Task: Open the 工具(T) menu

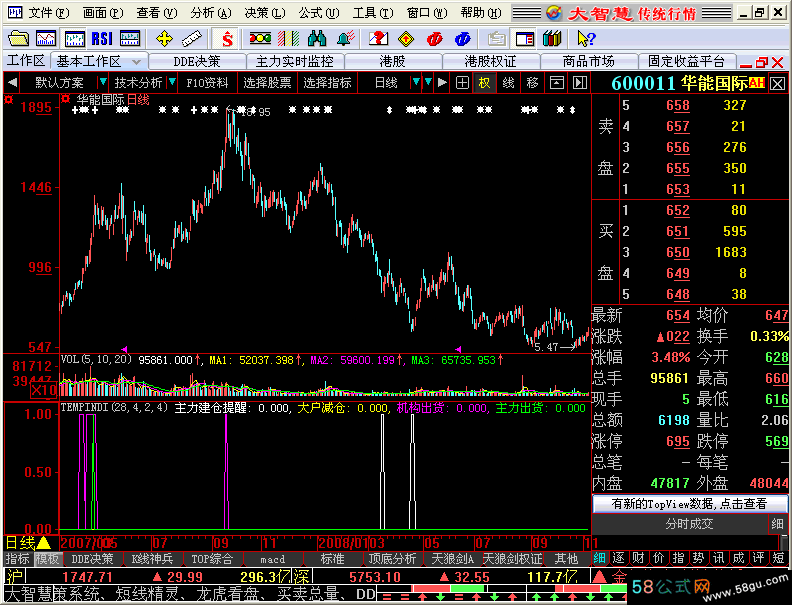Action: point(373,13)
